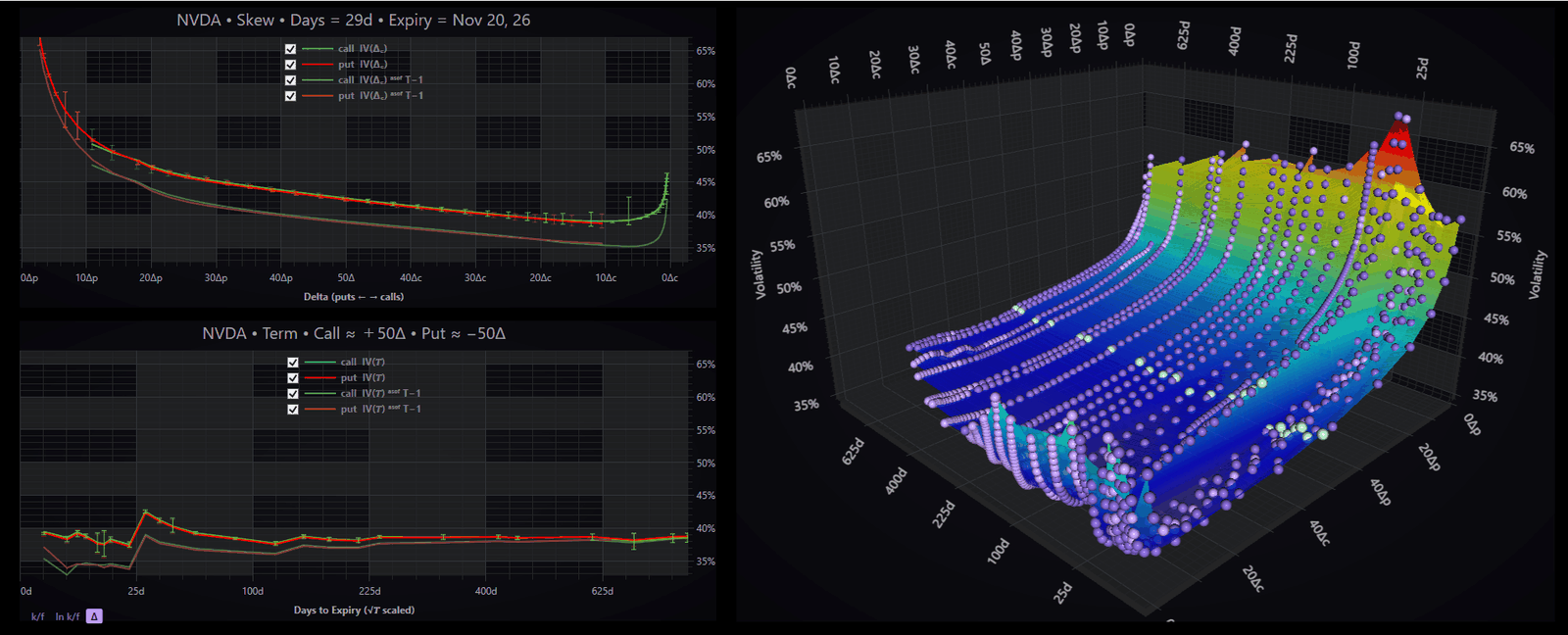Screen dimensions: 1568x635
Task: Uncheck the call IV(Δ) skew series checkbox
Action: pyautogui.click(x=290, y=49)
